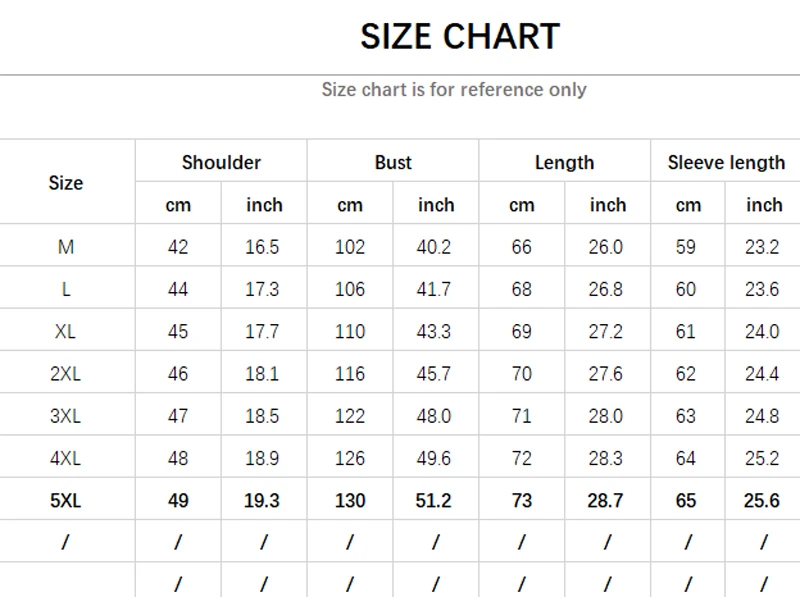Screen dimensions: 800x597
Task: Click the 51.2 bust inch value
Action: (x=434, y=501)
